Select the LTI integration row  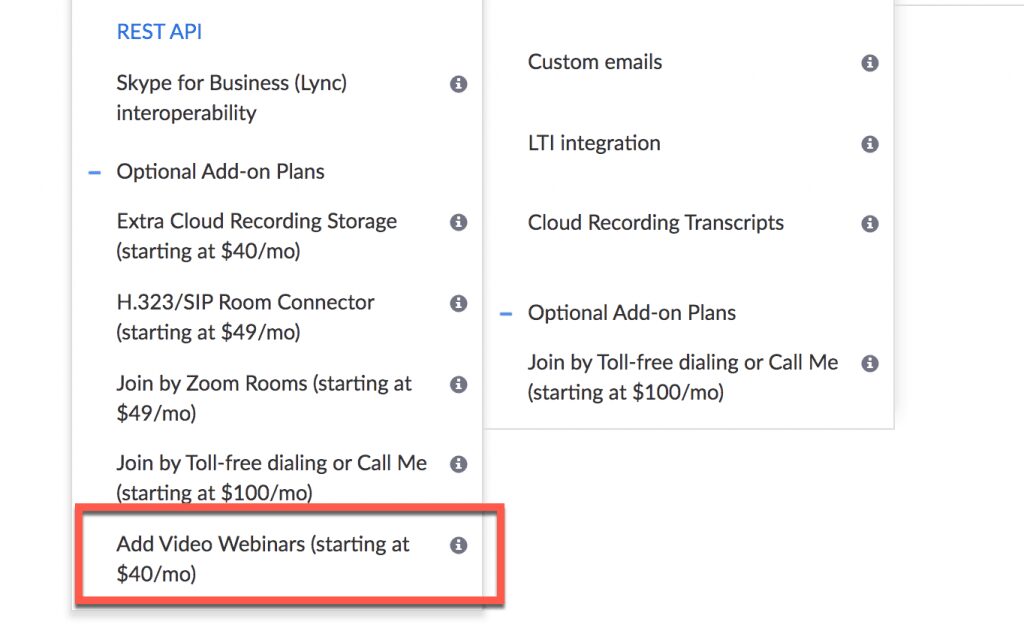(x=594, y=143)
